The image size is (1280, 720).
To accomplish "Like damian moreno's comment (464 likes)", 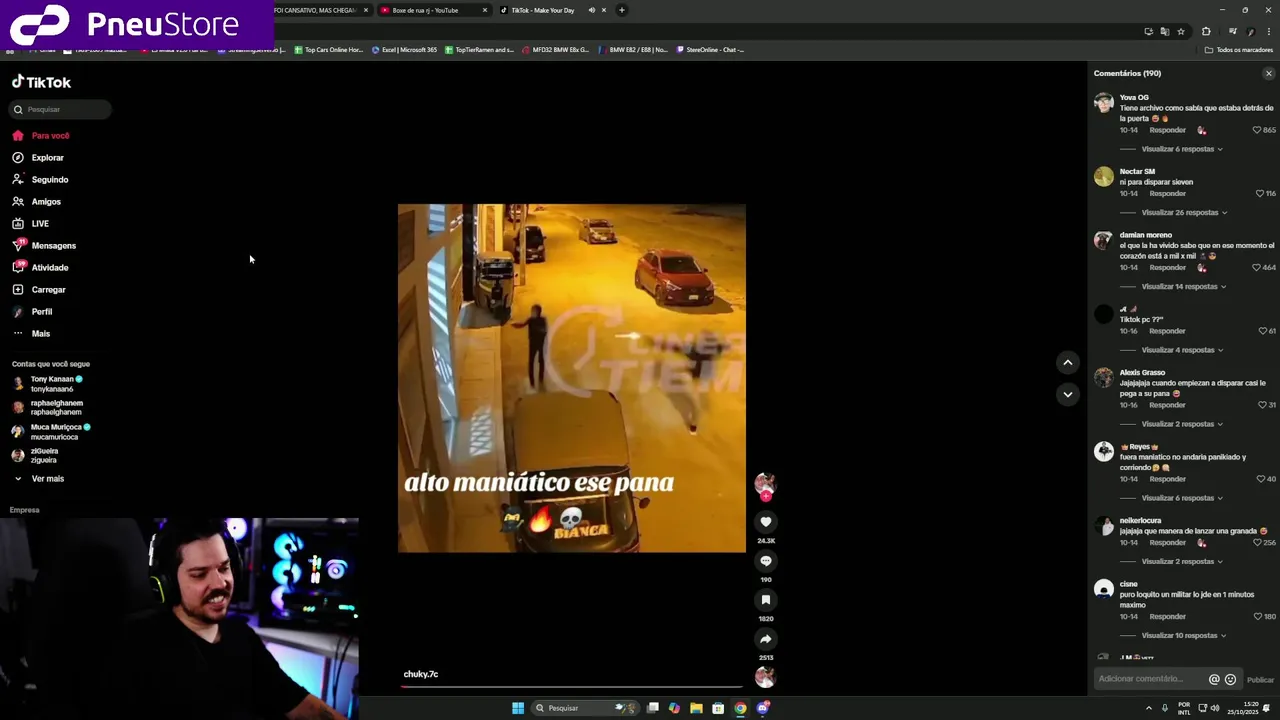I will click(x=1257, y=268).
